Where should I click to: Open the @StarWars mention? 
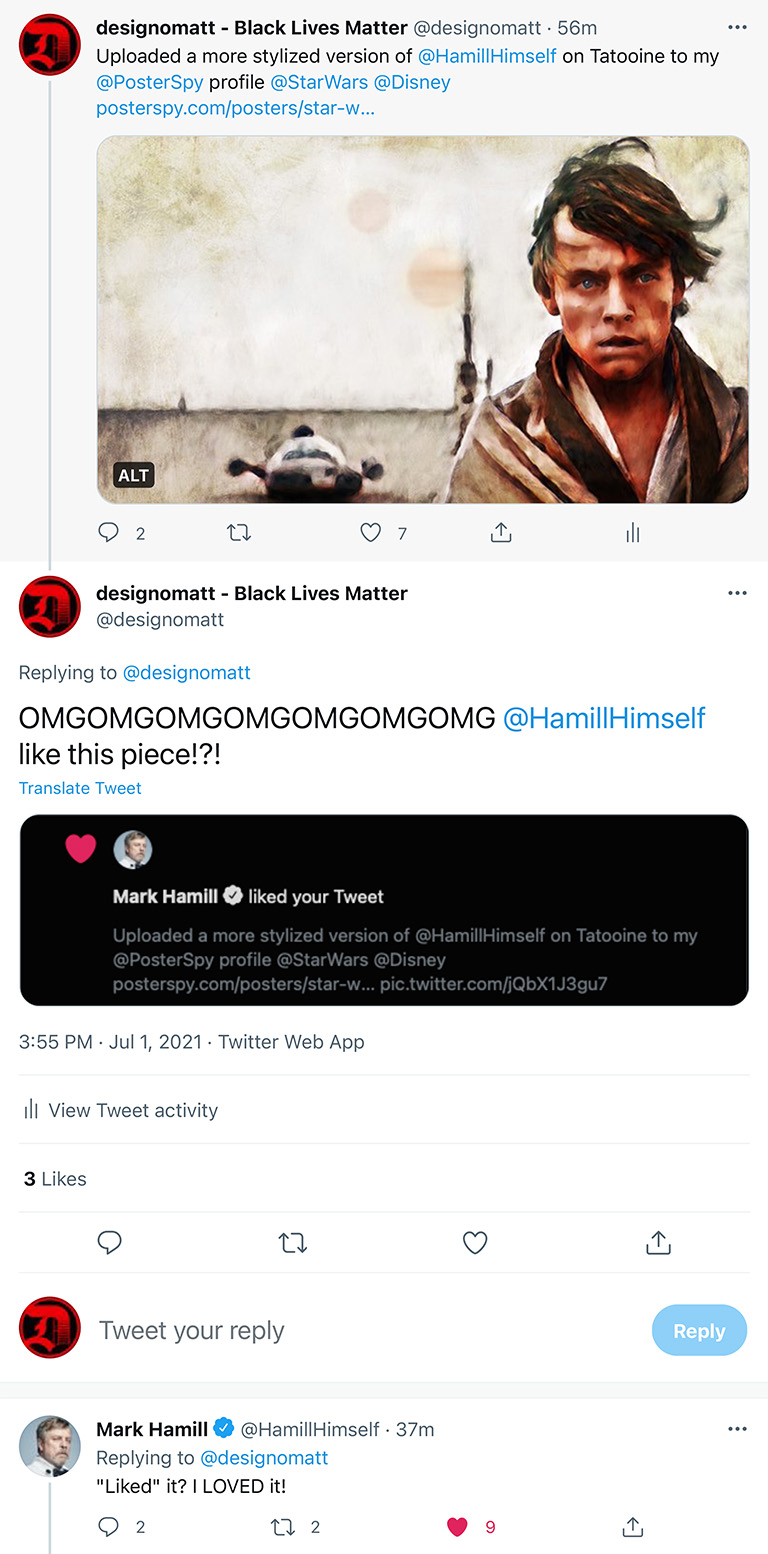319,82
